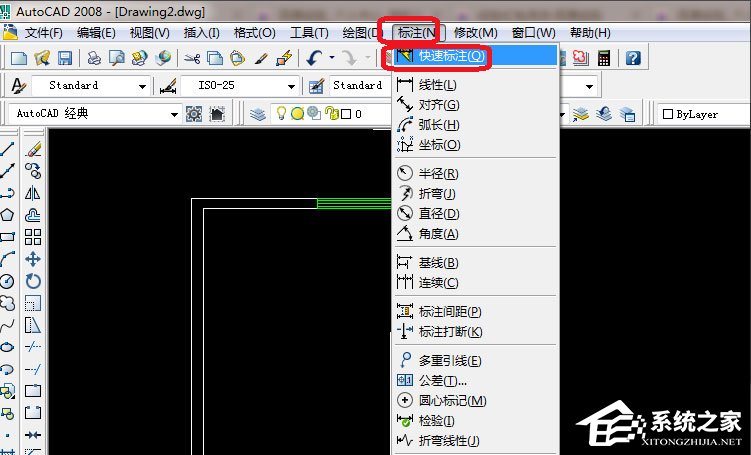
Task: Paste from clipboard icon
Action: (237, 58)
